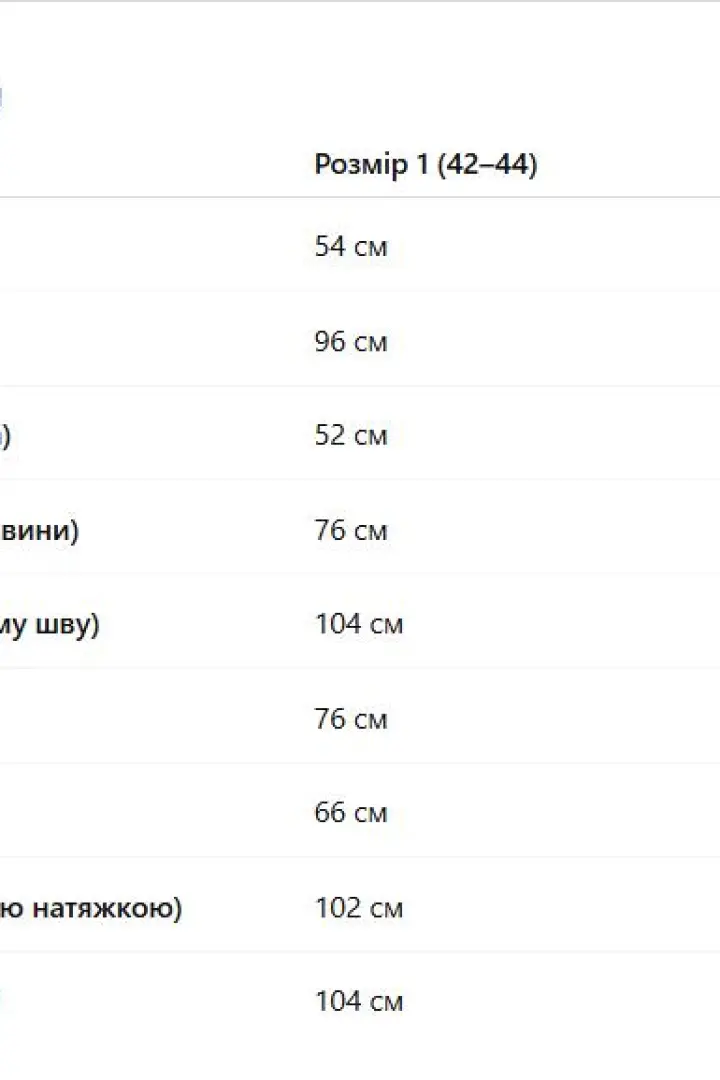Click the '(42–44)' size range in header
720x1080 pixels.
pyautogui.click(x=486, y=165)
